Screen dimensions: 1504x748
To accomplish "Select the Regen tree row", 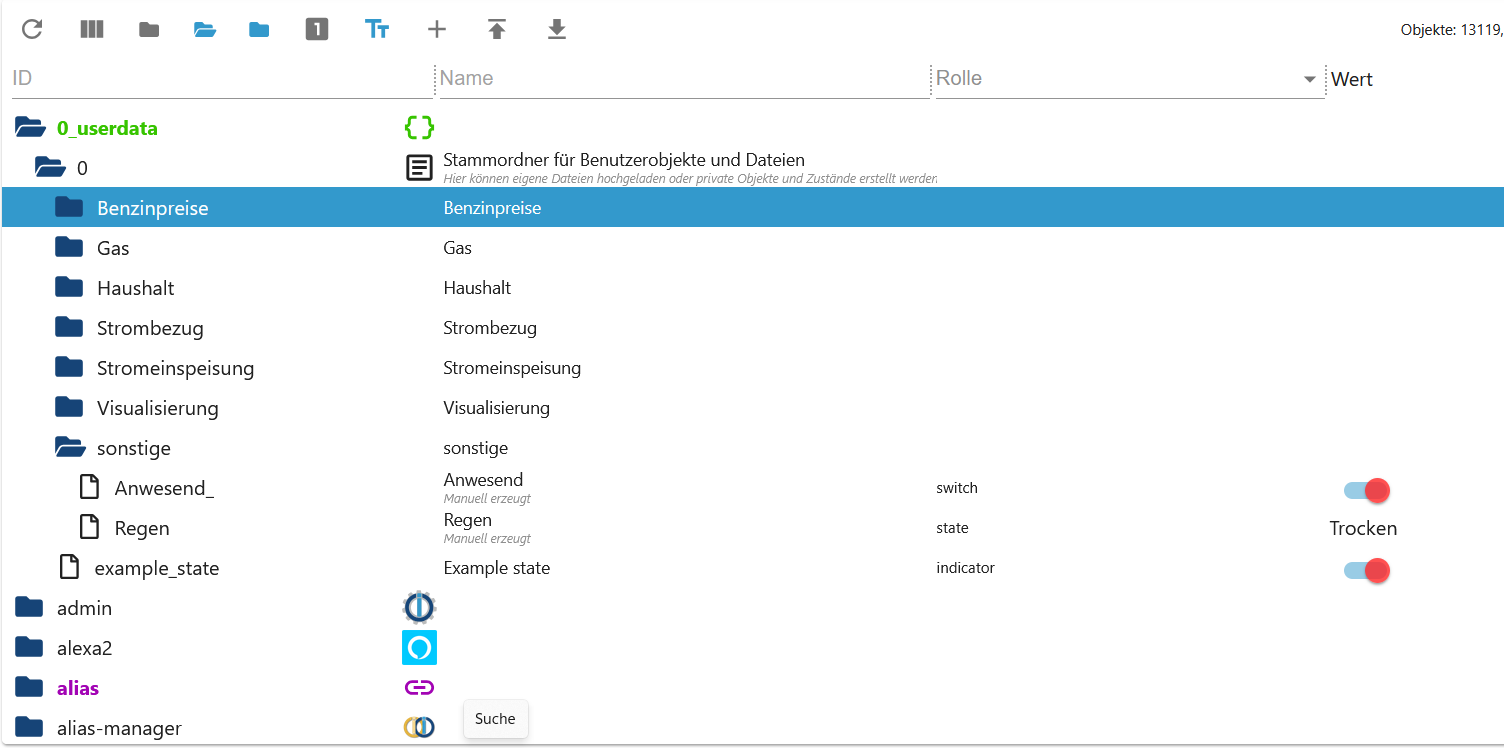I will (x=752, y=528).
